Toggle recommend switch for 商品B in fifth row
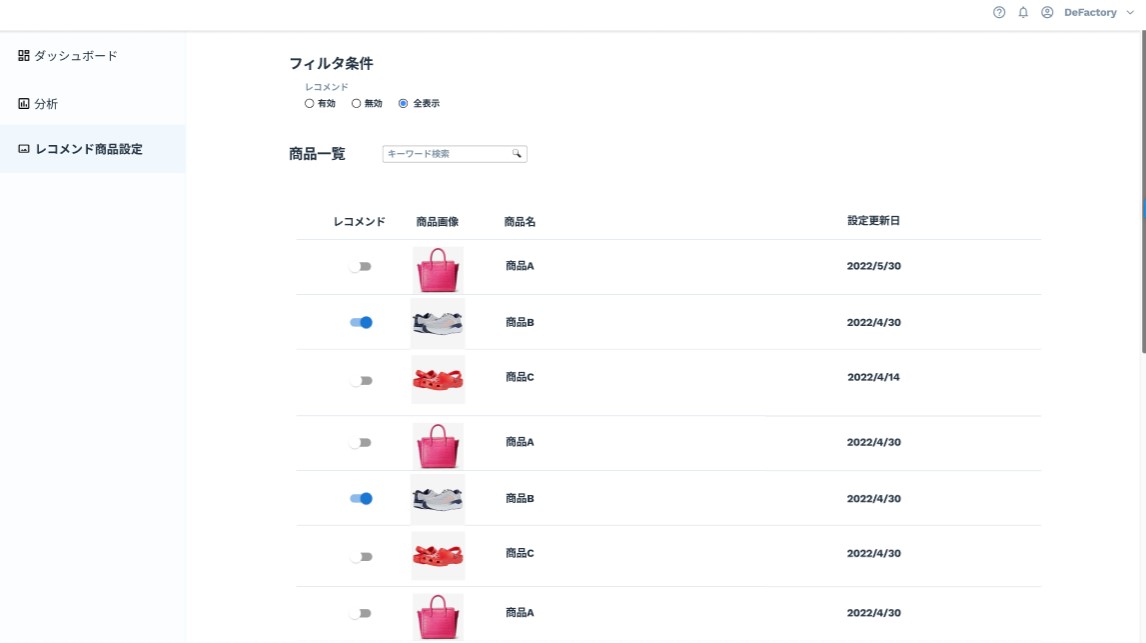1146x643 pixels. pyautogui.click(x=361, y=498)
